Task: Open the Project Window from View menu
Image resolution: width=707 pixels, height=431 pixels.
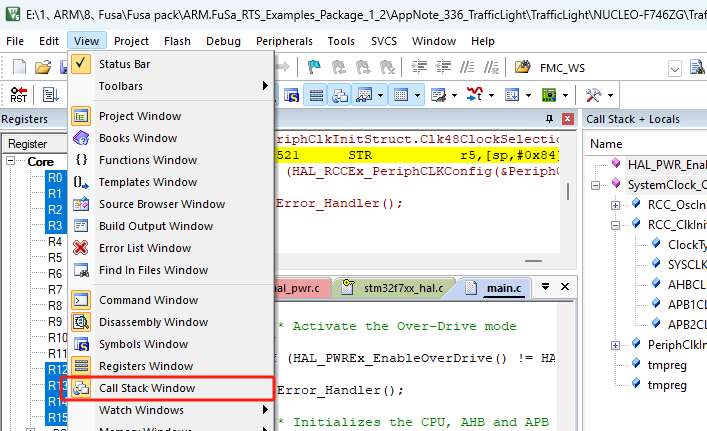Action: 139,116
